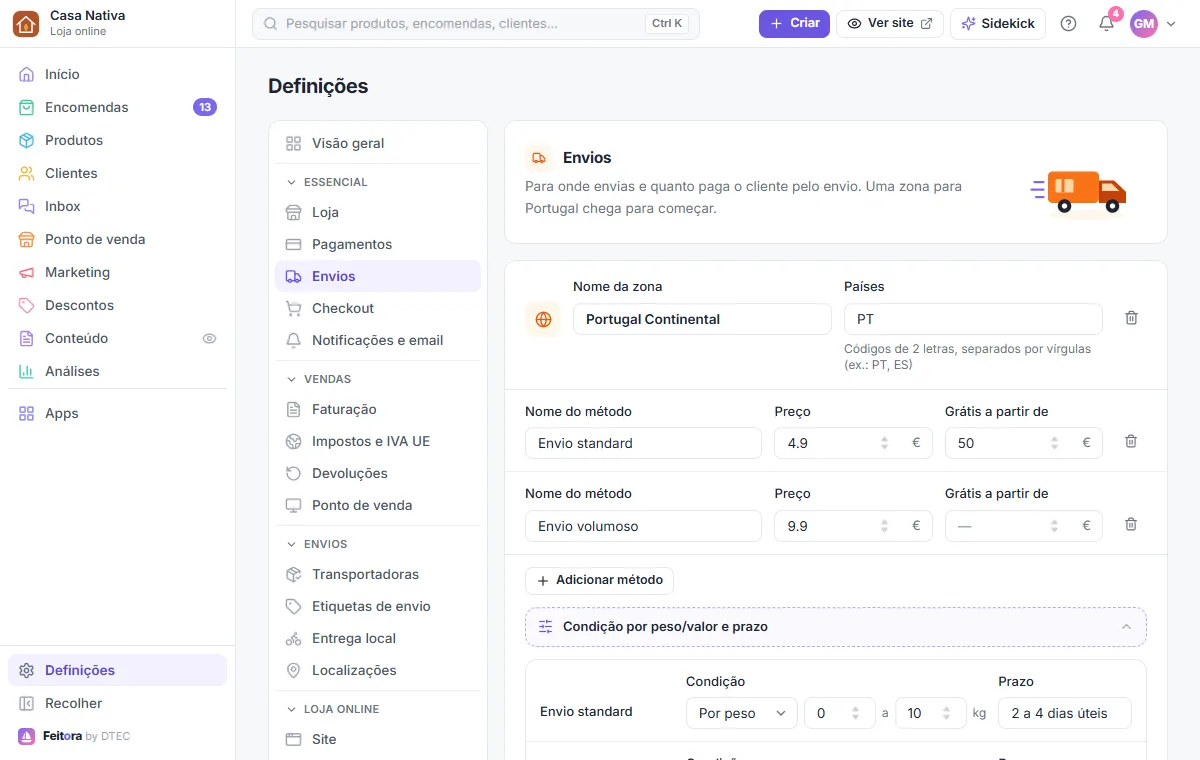The image size is (1200, 760).
Task: Delete the Envio standard method
Action: (x=1131, y=441)
